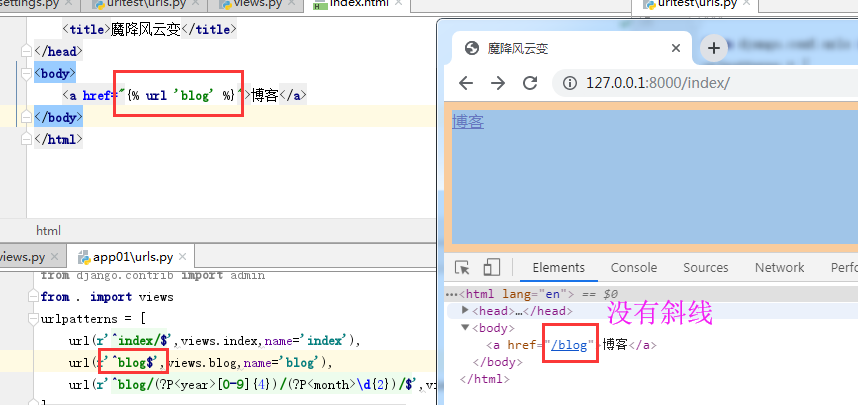Click the Python icon on app01\urls.py tab
Viewport: 858px width, 405px height.
pos(84,257)
